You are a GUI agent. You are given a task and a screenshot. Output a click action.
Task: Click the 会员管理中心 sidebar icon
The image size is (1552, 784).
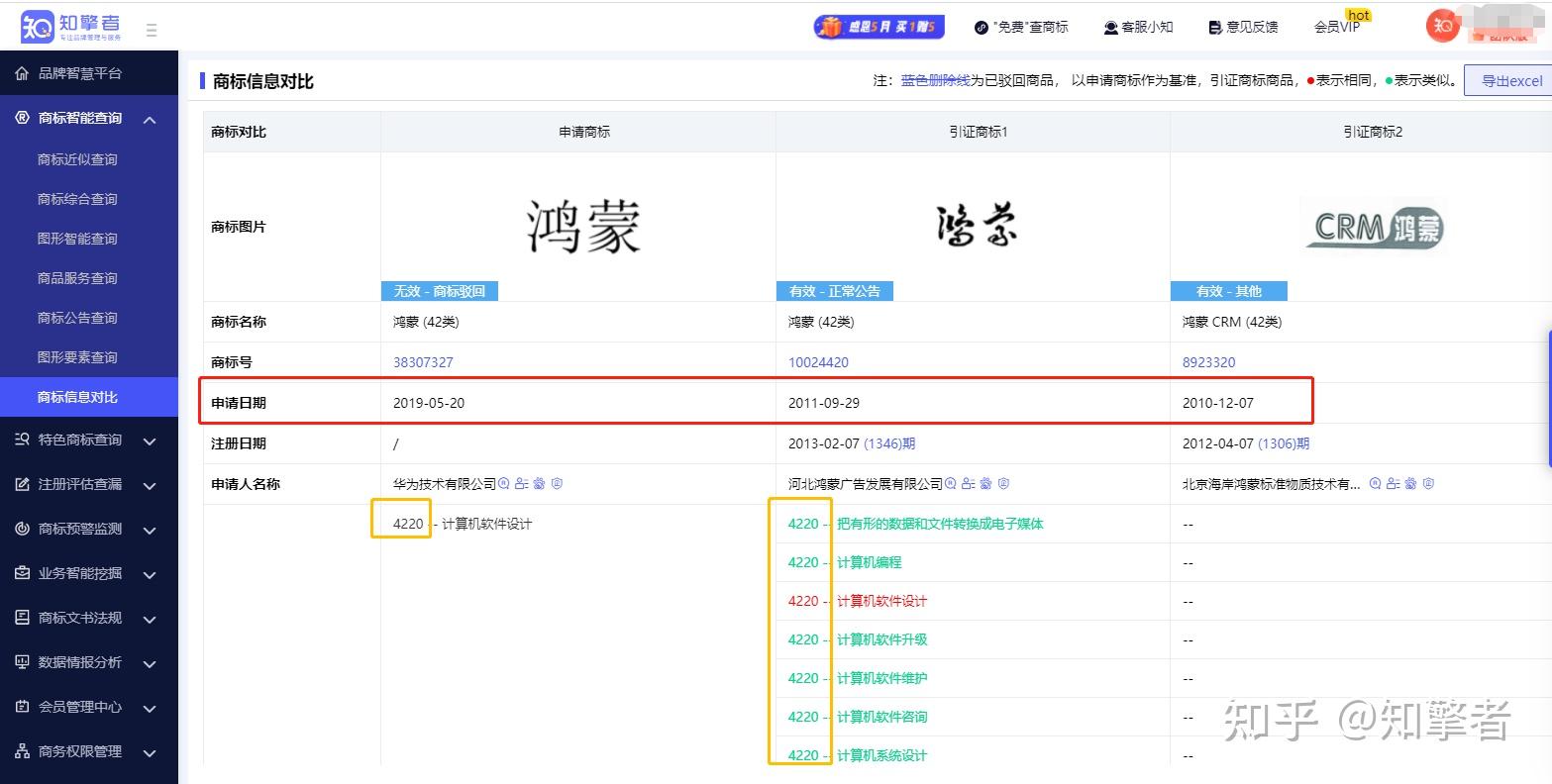click(x=22, y=707)
